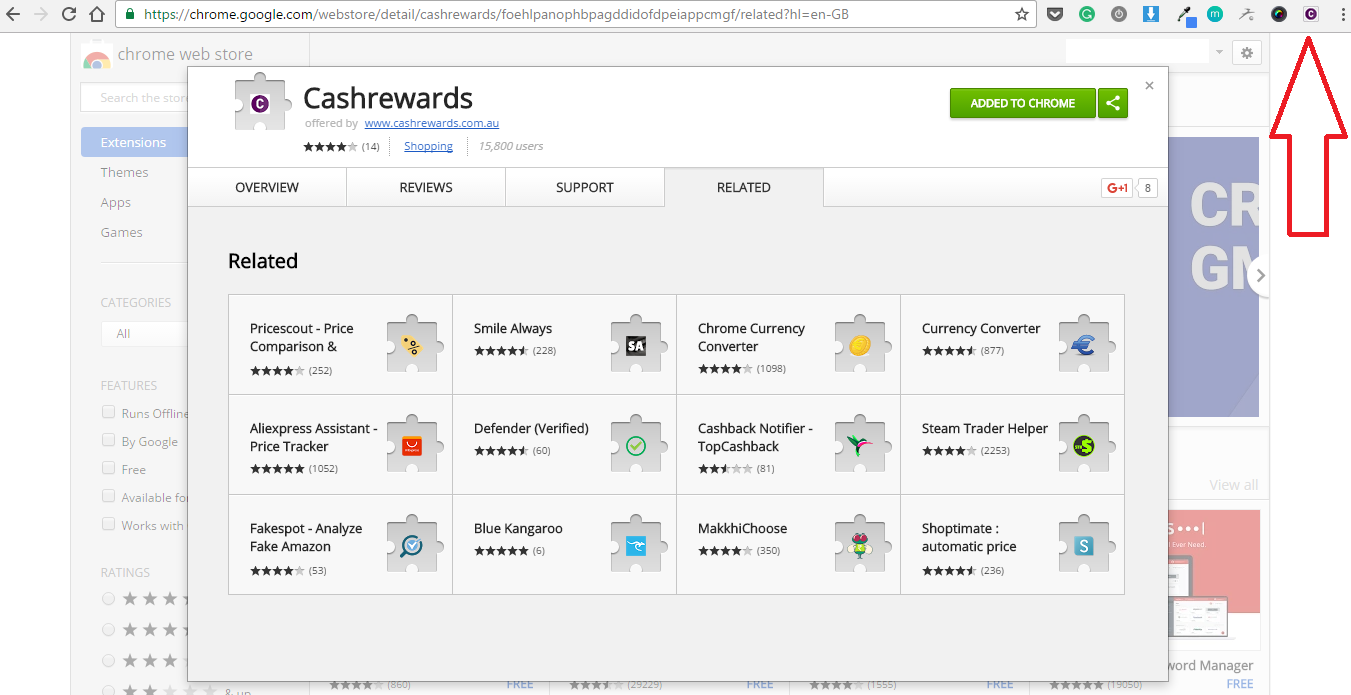This screenshot has width=1351, height=695.
Task: Open the Pocket extension icon
Action: [x=1055, y=14]
